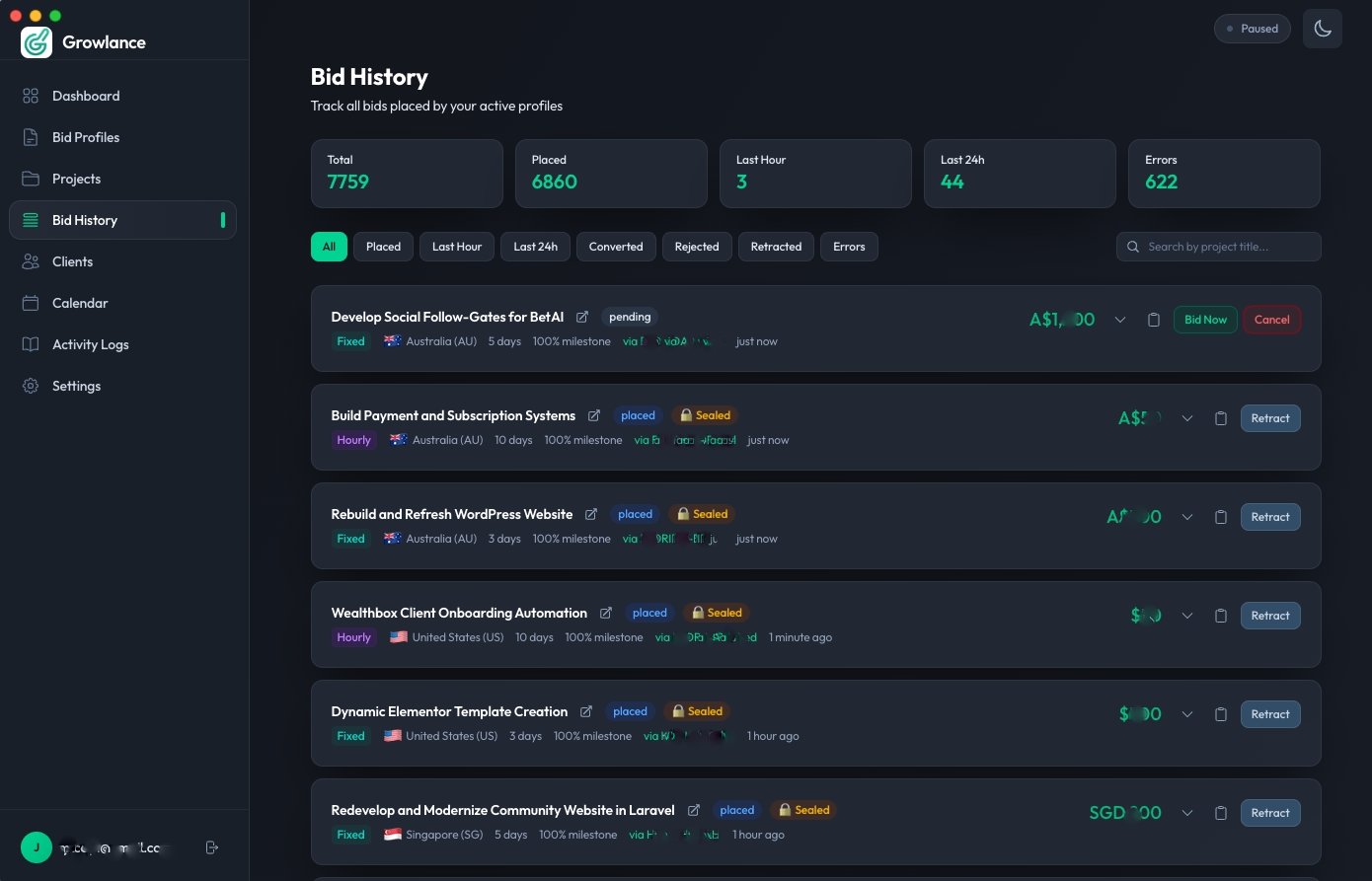Copy the Build Payment and Subscription bid

1220,418
